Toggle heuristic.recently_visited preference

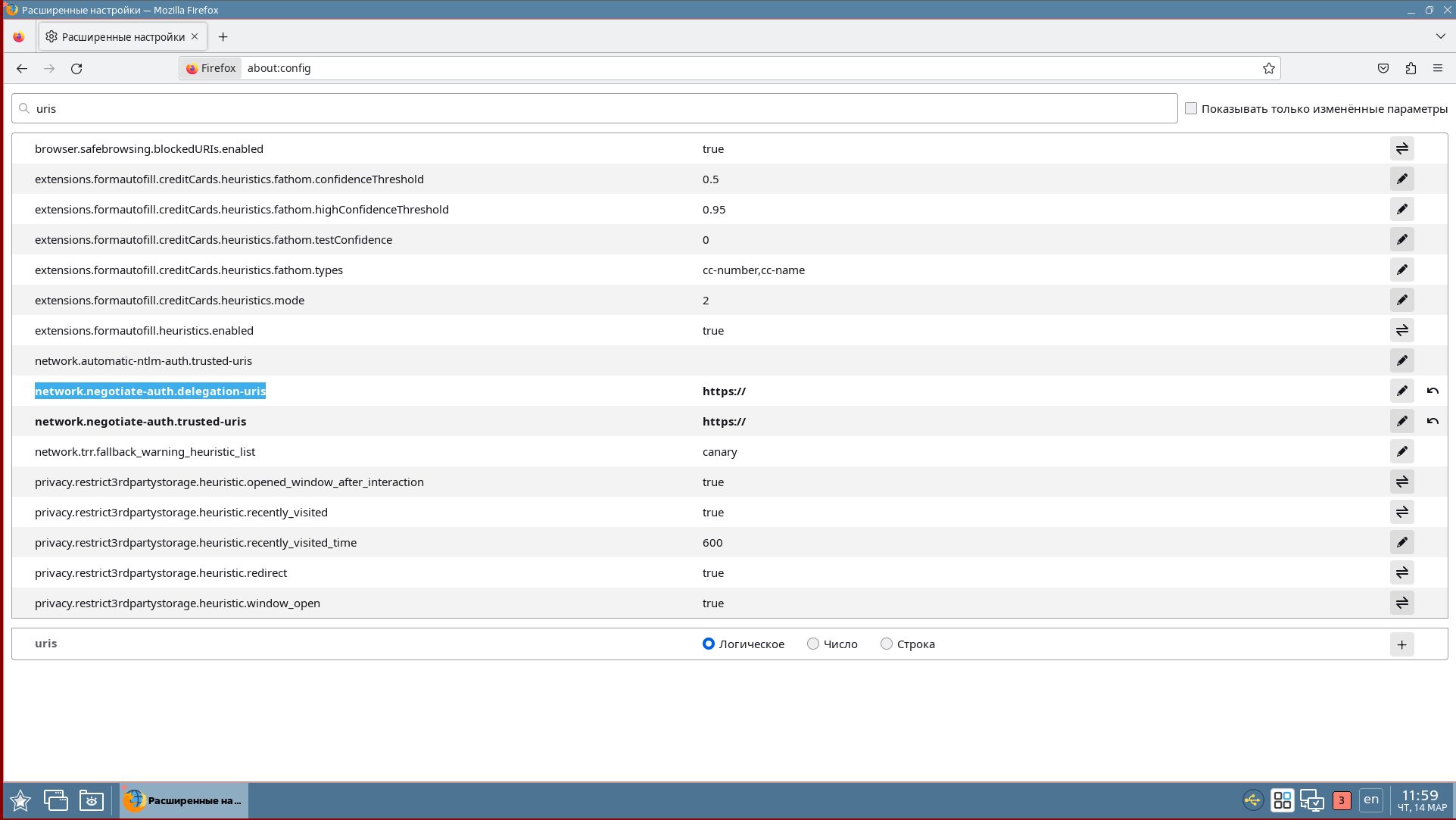1401,512
